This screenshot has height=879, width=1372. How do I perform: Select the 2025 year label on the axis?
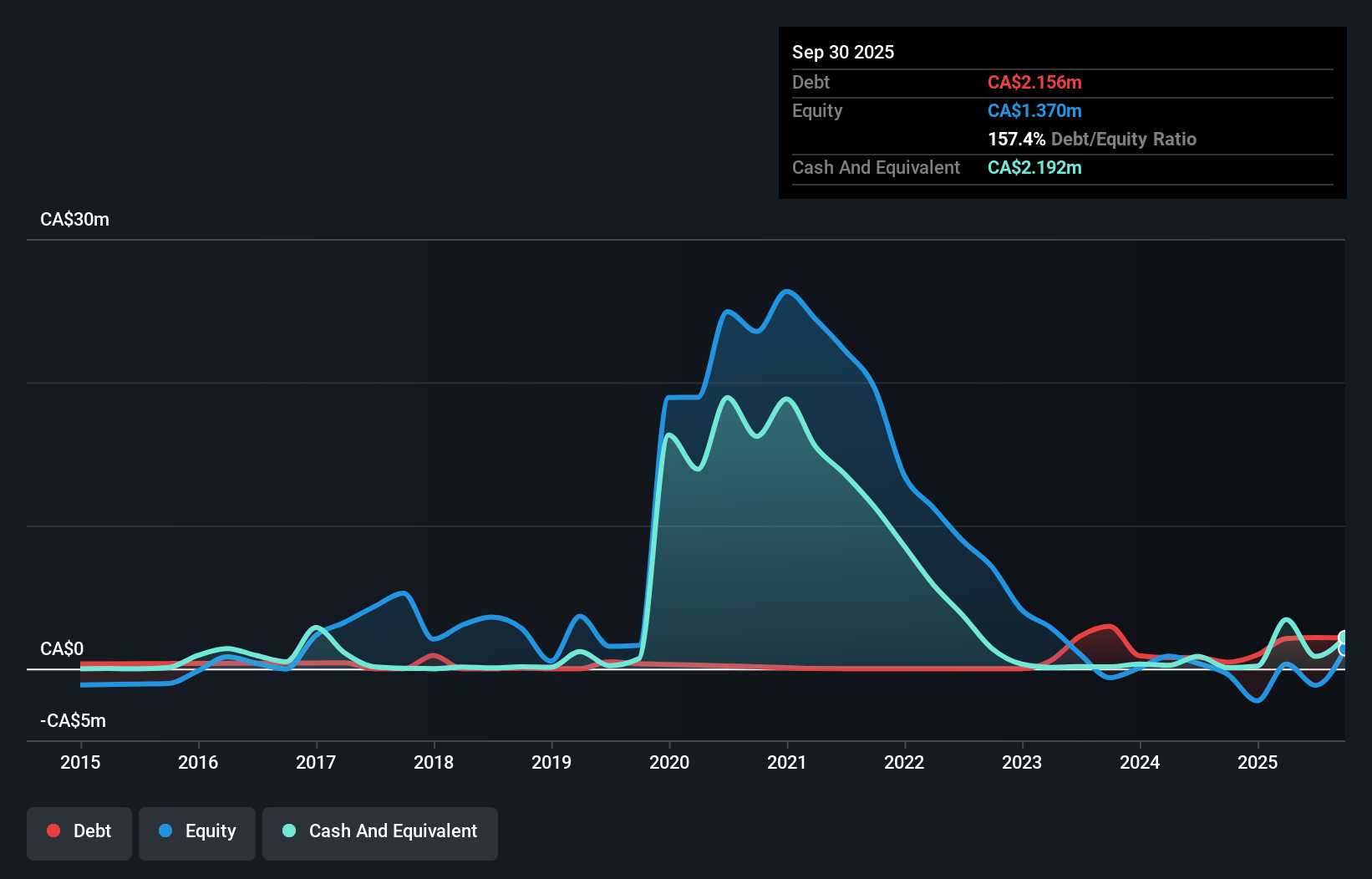[1258, 762]
